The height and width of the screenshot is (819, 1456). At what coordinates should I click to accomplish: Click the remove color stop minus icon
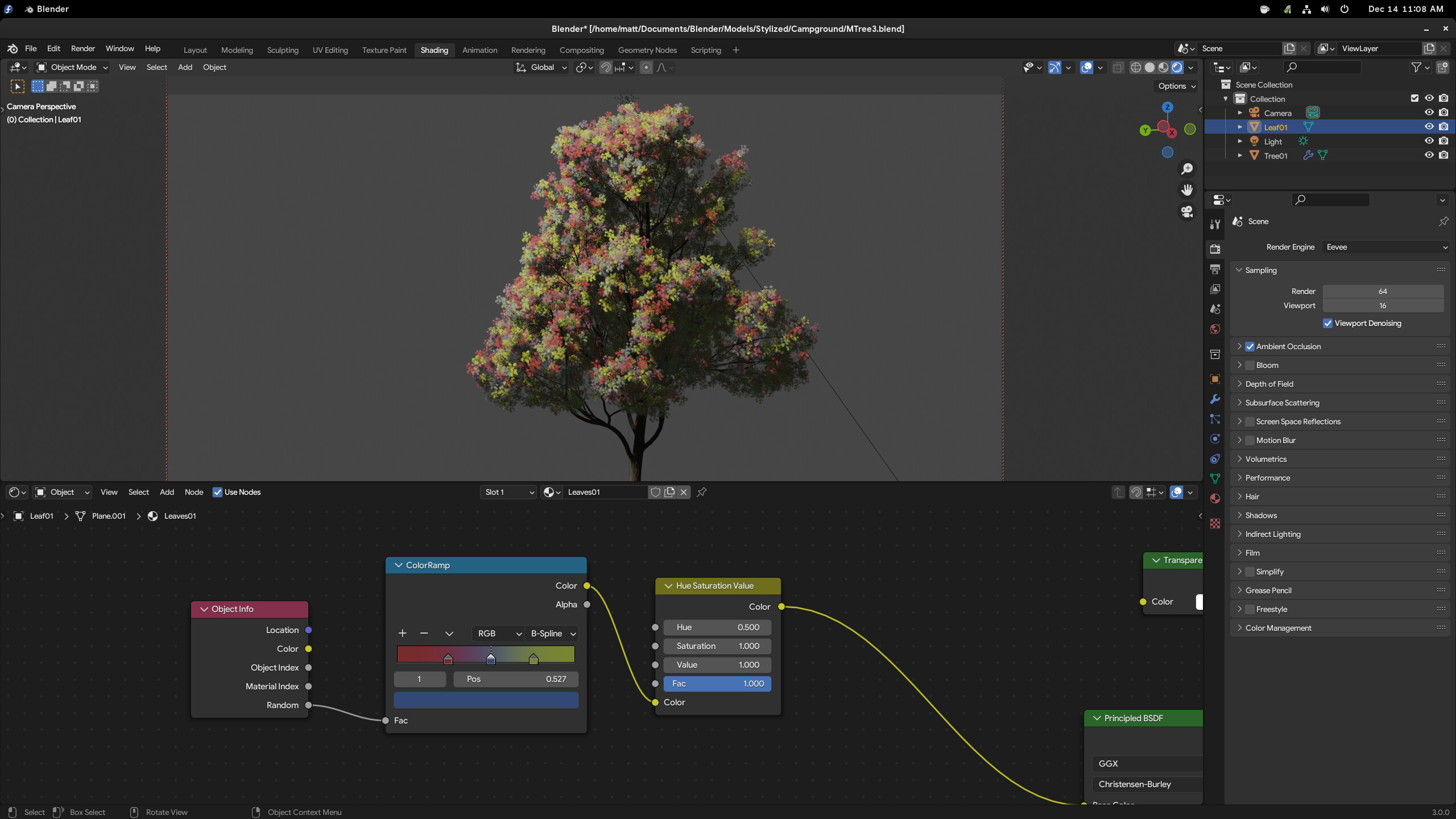424,634
